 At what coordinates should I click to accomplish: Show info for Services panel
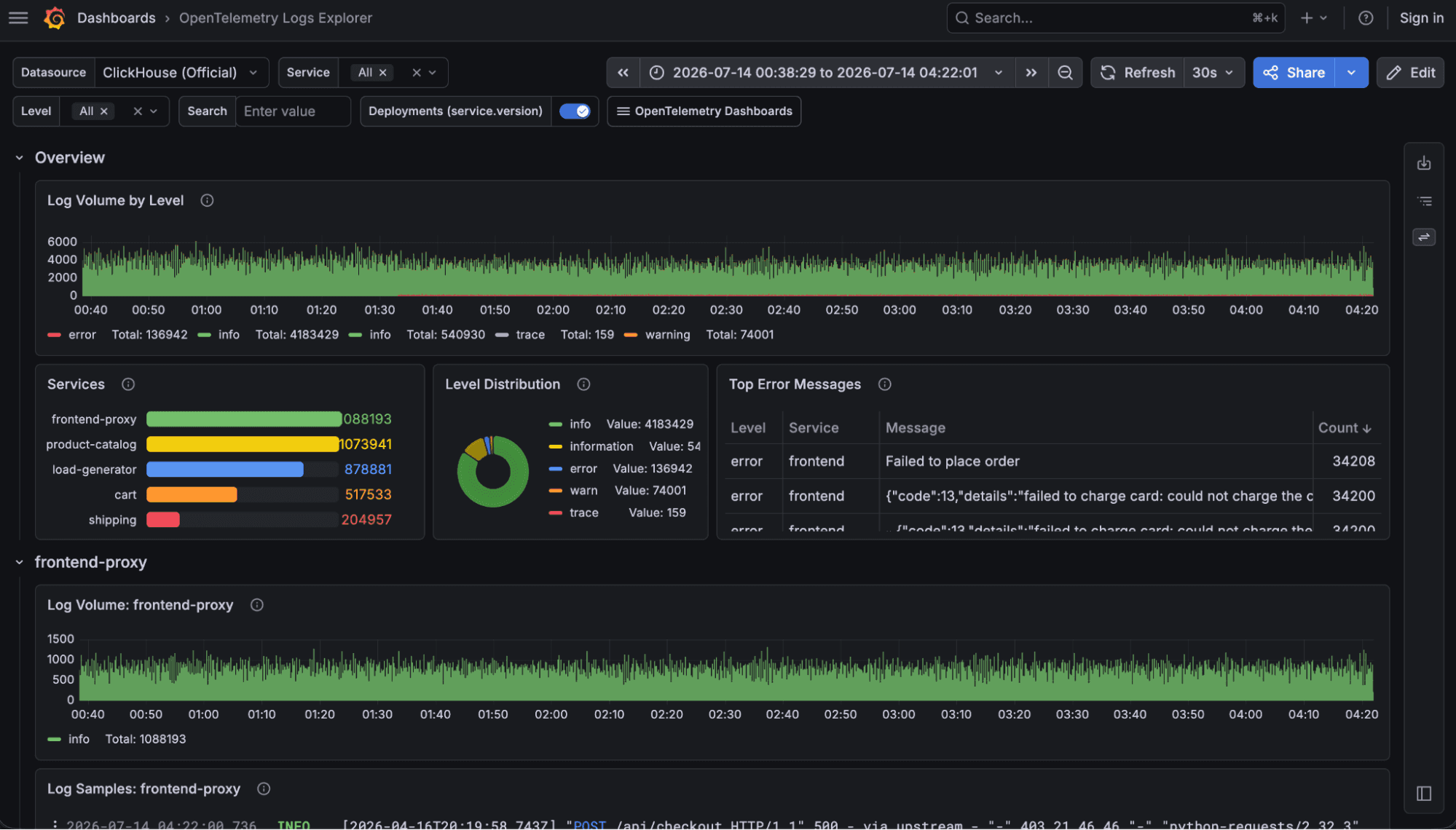click(x=128, y=384)
